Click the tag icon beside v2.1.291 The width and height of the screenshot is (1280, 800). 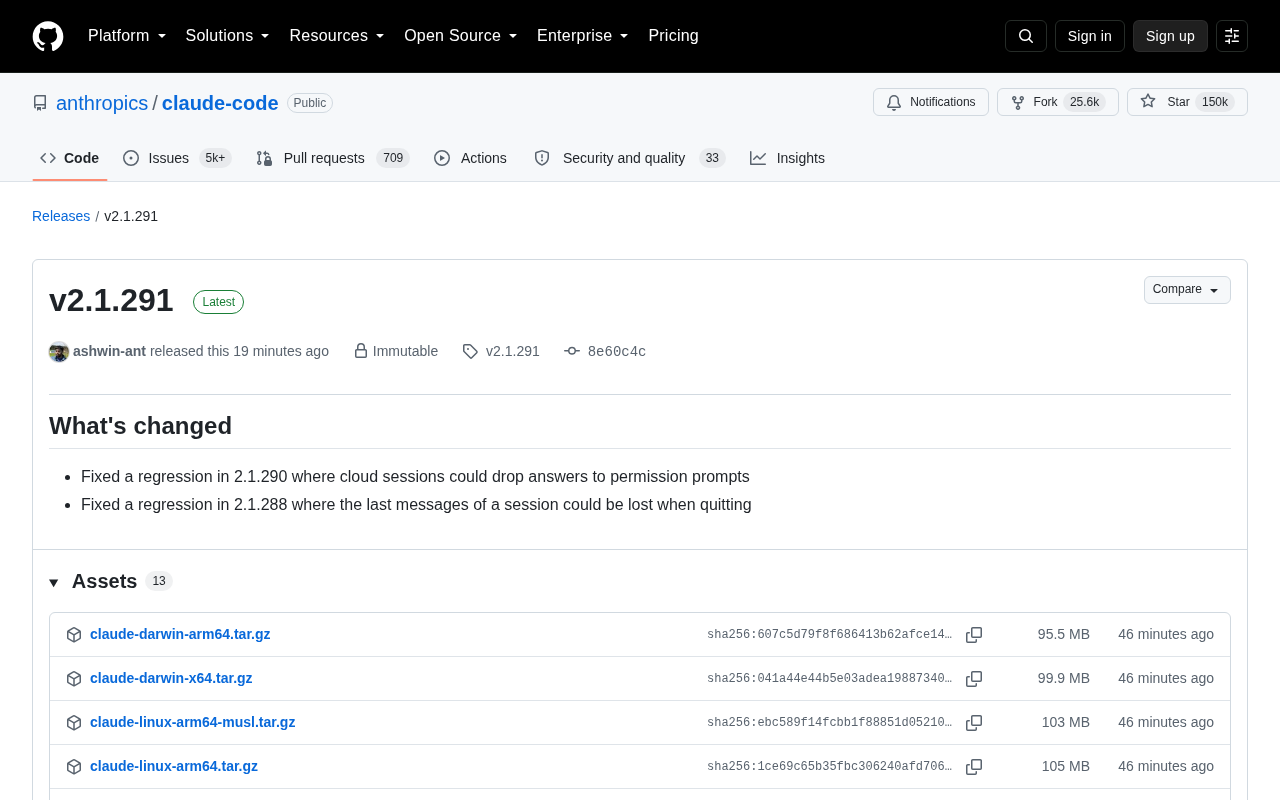(x=470, y=351)
